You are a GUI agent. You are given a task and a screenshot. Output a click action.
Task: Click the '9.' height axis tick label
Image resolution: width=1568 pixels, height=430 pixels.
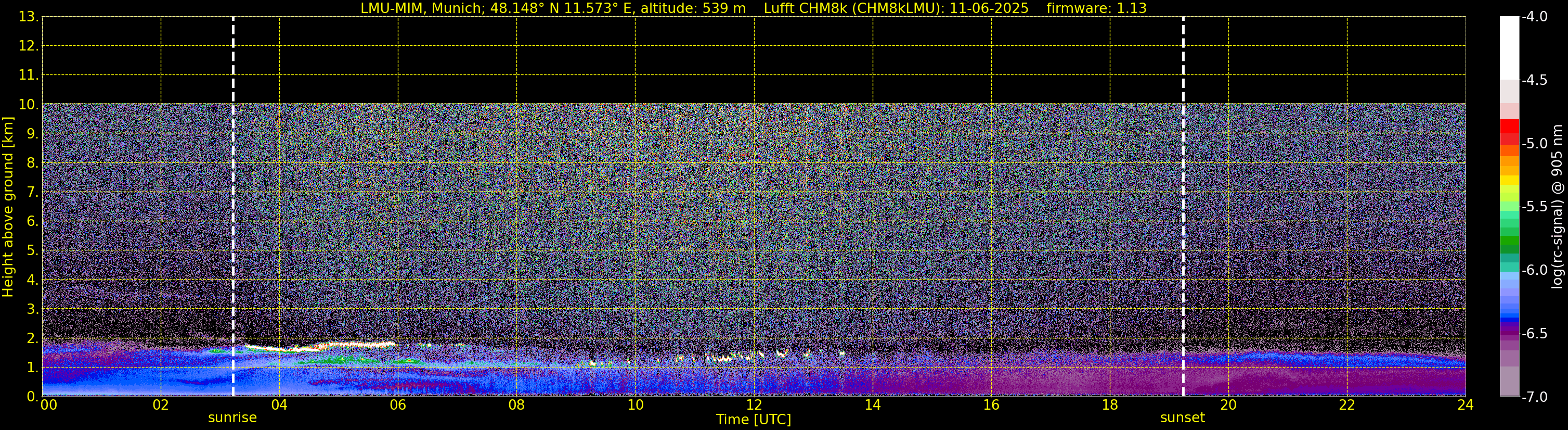click(x=32, y=133)
